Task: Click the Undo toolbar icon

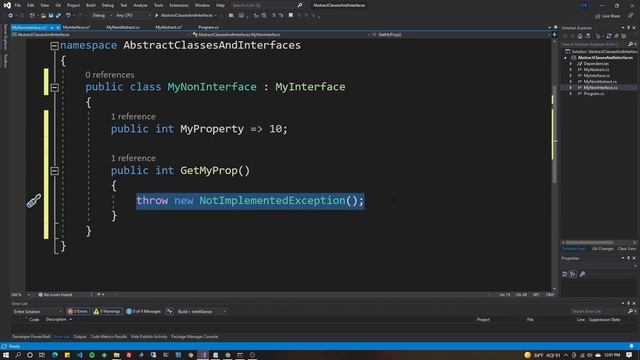Action: click(x=68, y=15)
